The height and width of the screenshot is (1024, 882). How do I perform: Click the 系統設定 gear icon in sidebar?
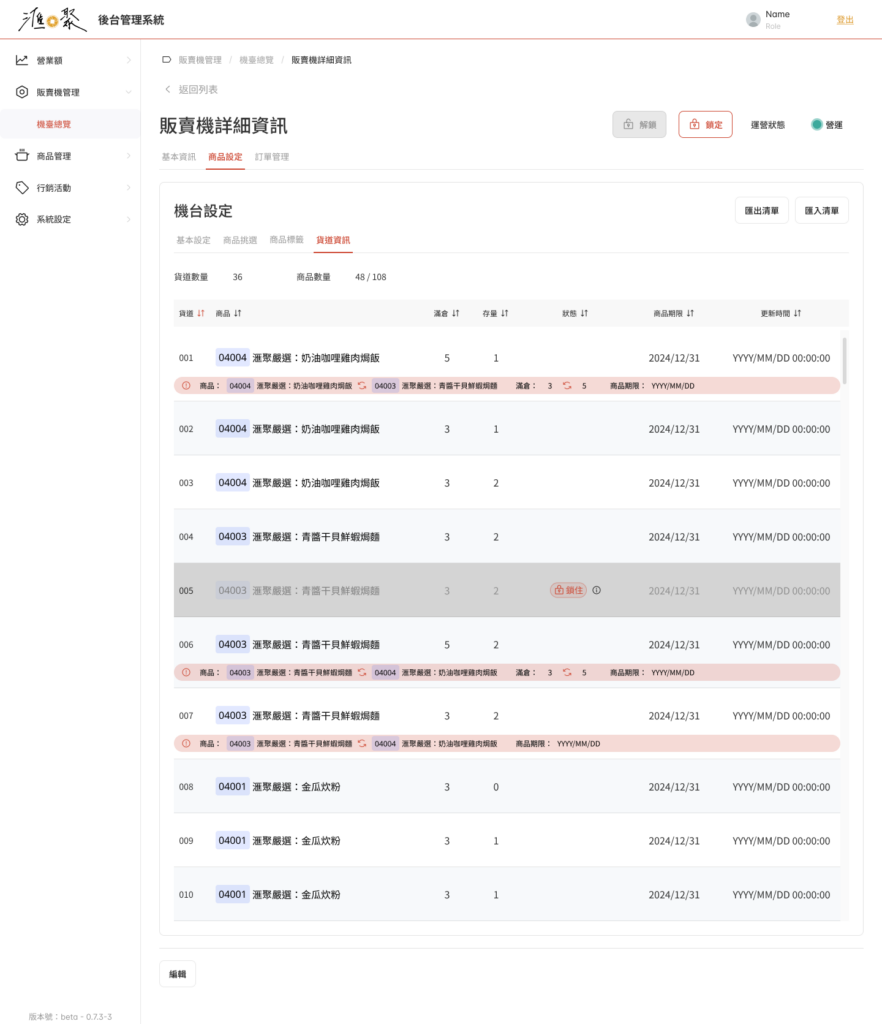[x=22, y=219]
